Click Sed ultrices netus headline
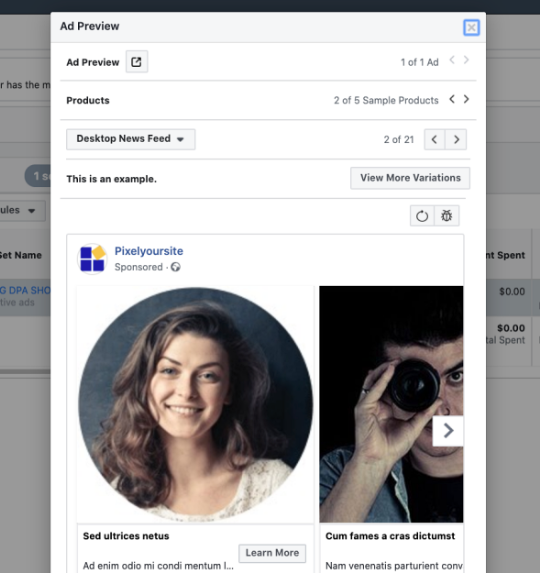This screenshot has height=573, width=540. point(126,536)
